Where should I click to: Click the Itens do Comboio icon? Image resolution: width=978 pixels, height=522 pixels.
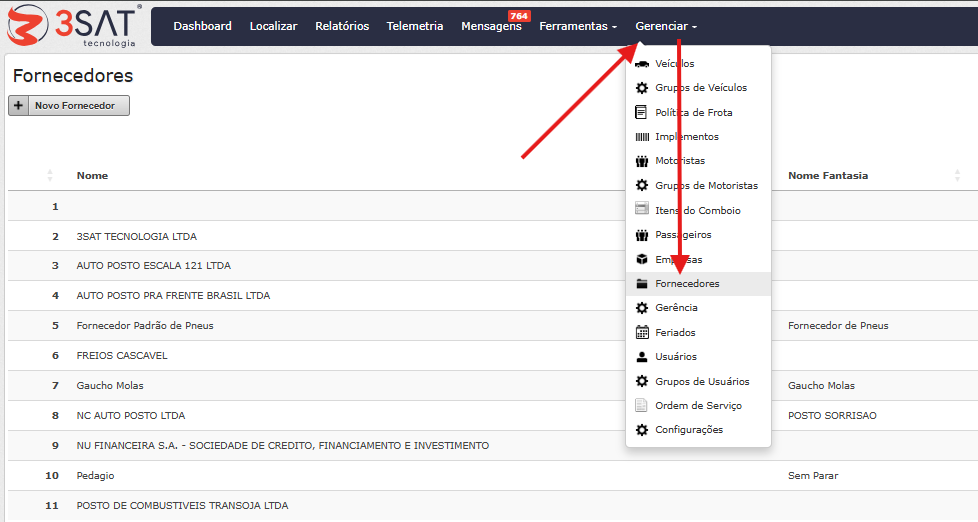click(x=642, y=208)
